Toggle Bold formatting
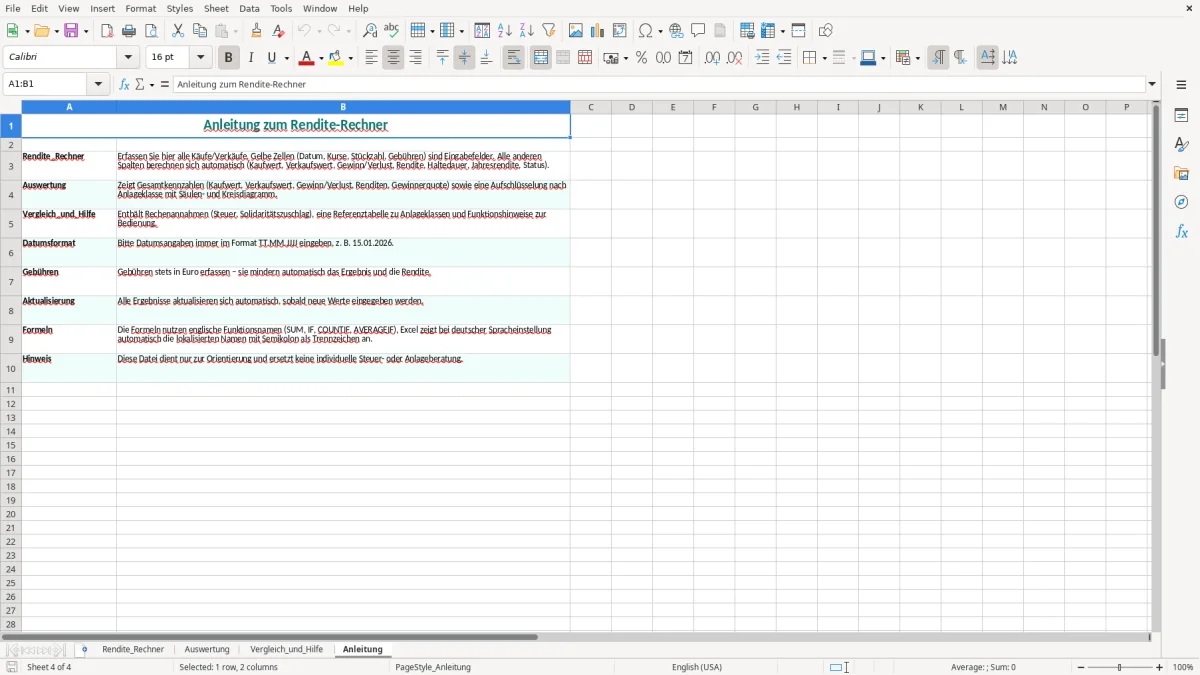1200x675 pixels. (x=228, y=58)
